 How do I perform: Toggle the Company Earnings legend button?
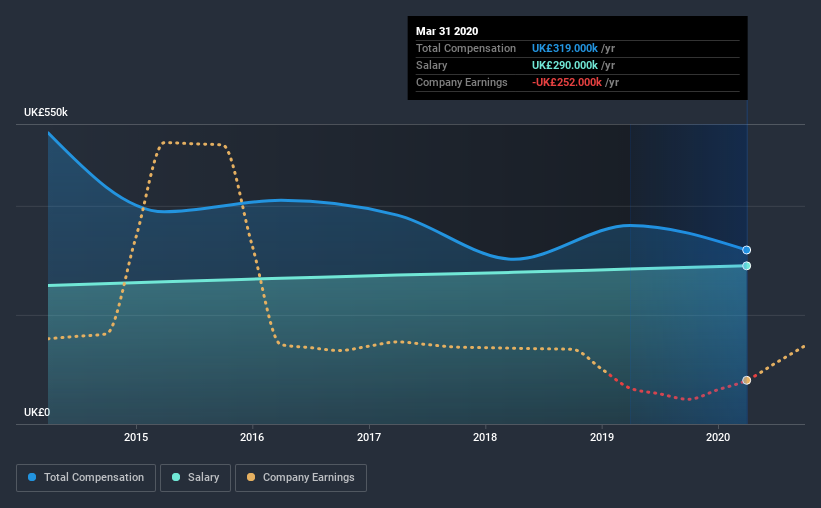pyautogui.click(x=301, y=478)
